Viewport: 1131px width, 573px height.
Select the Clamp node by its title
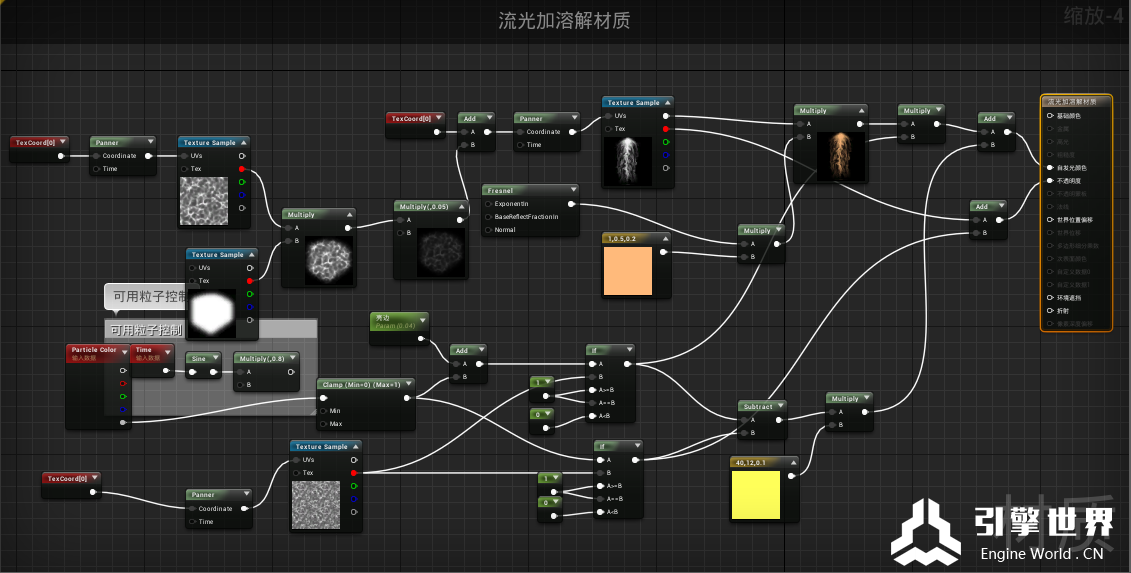tap(361, 385)
